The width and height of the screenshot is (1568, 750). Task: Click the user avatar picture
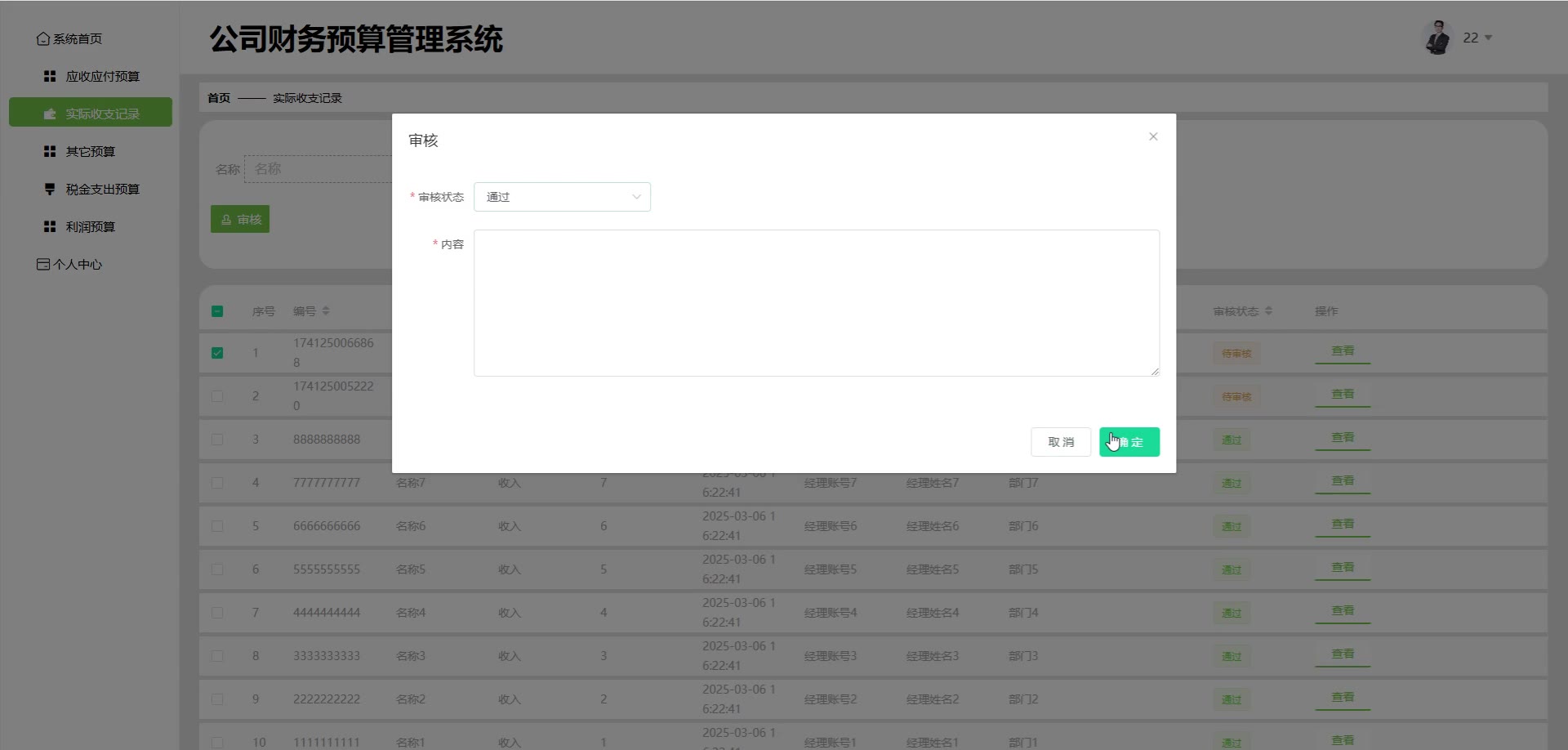point(1437,38)
